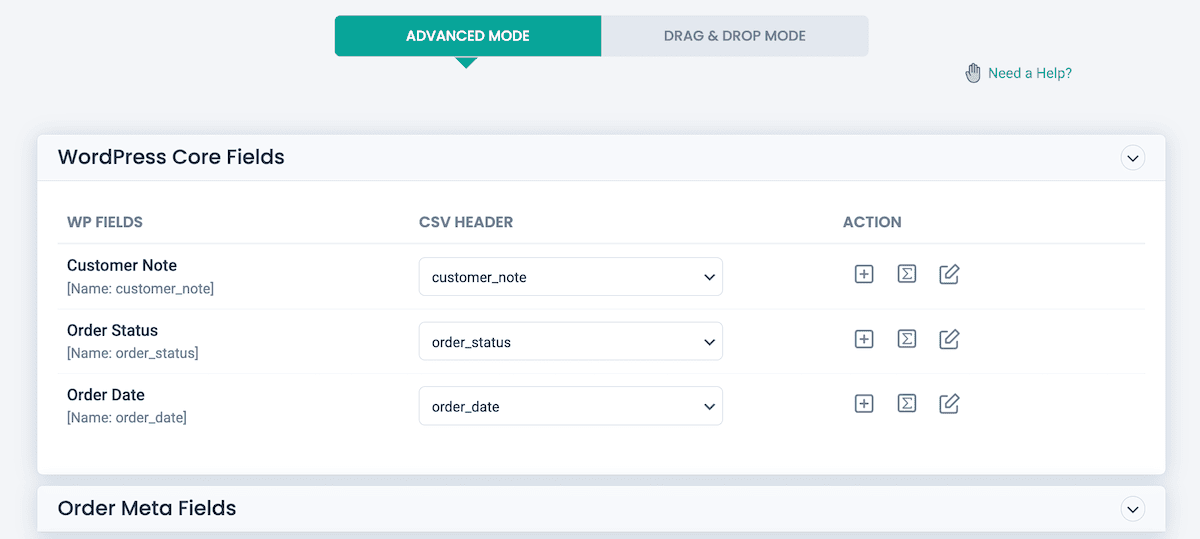This screenshot has height=539, width=1200.
Task: Click the plus icon in Order Date row
Action: [864, 404]
